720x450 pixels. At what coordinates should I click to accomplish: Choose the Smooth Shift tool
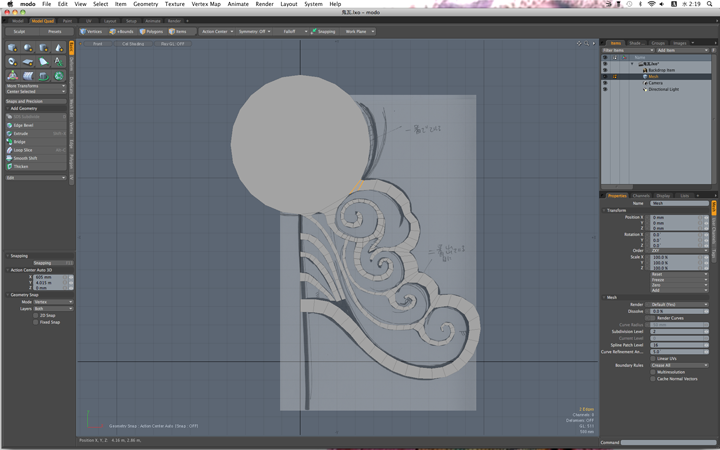click(x=36, y=158)
